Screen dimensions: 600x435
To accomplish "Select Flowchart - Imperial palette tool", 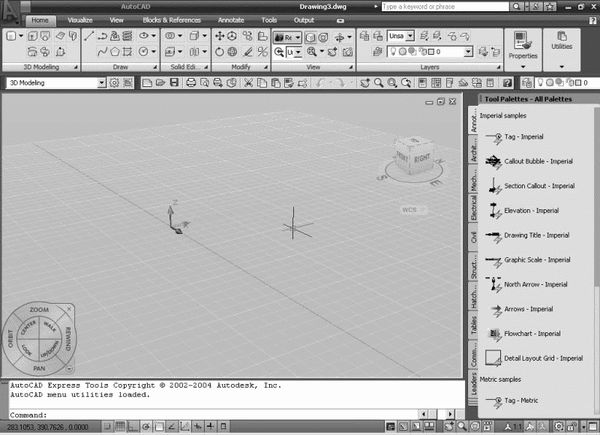I will pos(523,334).
